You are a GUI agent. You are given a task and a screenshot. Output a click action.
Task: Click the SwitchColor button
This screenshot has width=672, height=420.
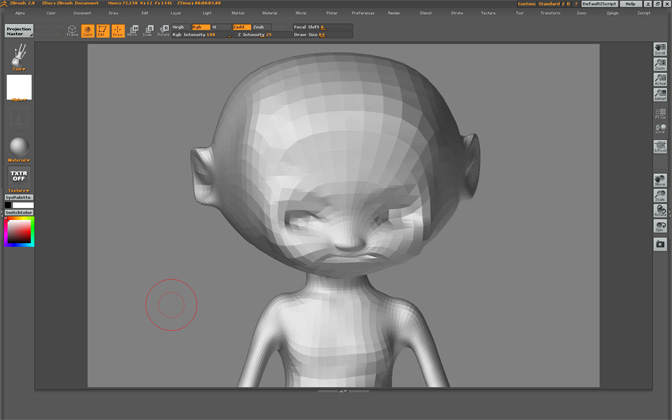pyautogui.click(x=19, y=212)
